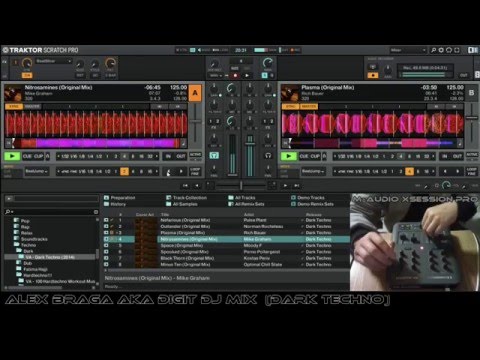Viewport: 480px width, 360px height.
Task: Click the red loop recorder record button
Action: point(235,76)
